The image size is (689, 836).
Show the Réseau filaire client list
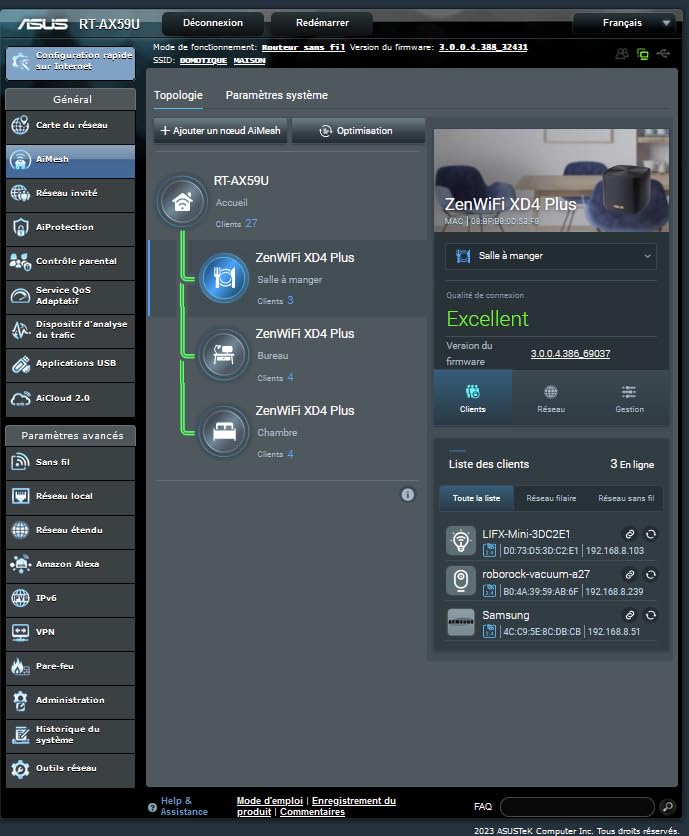pyautogui.click(x=551, y=497)
